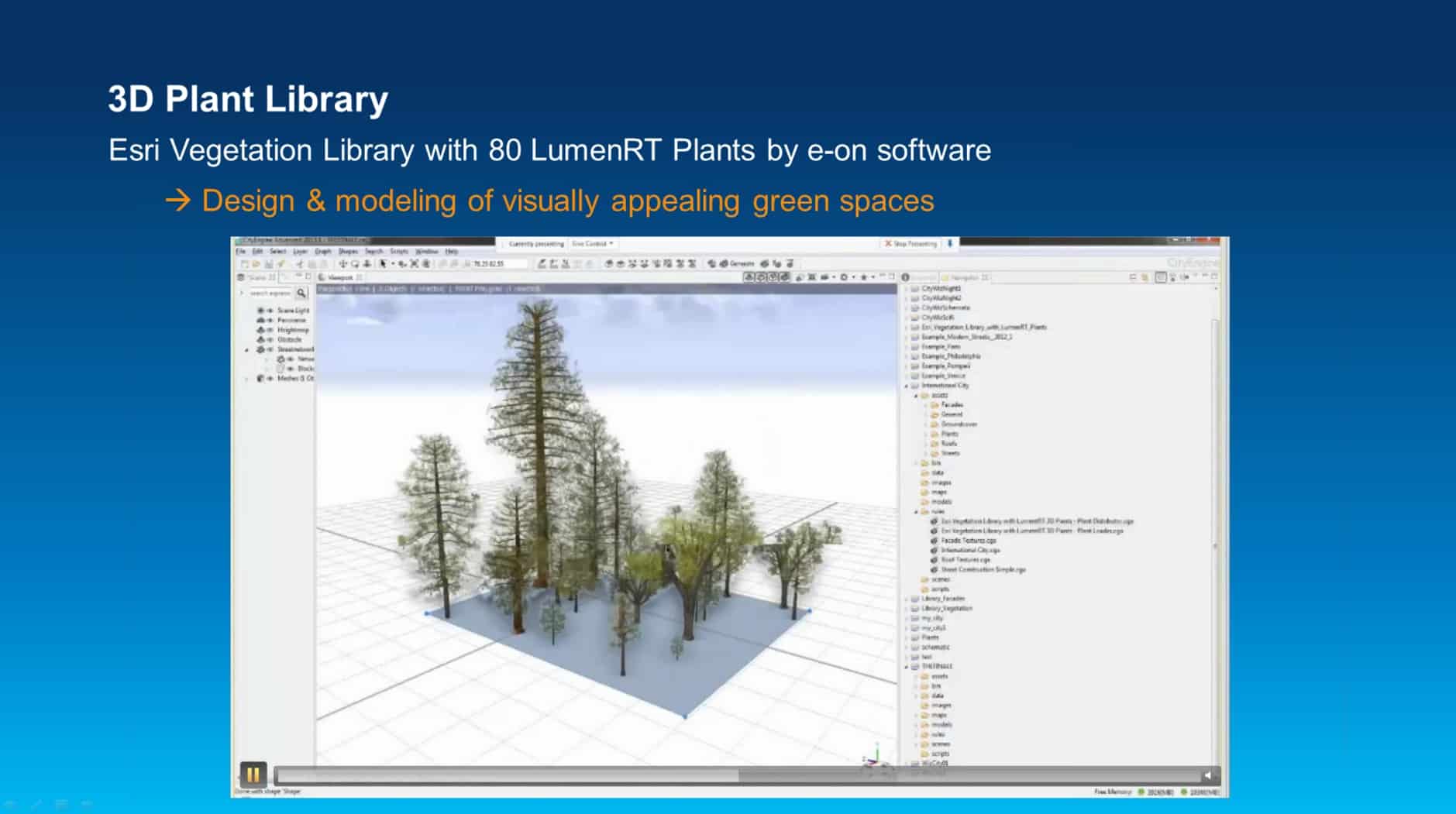The height and width of the screenshot is (814, 1456).
Task: Expand the Esri_Vegetation_Library_with_LumenRT_Plants project
Action: pyautogui.click(x=907, y=328)
